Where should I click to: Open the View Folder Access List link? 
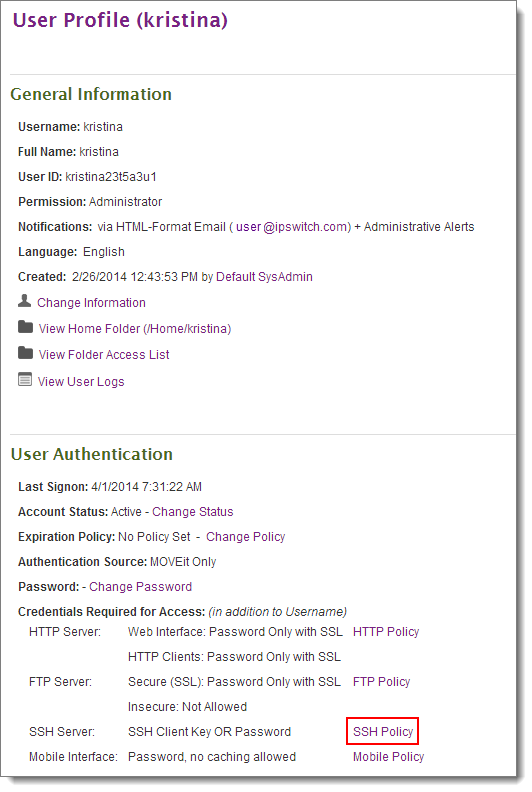pyautogui.click(x=104, y=355)
